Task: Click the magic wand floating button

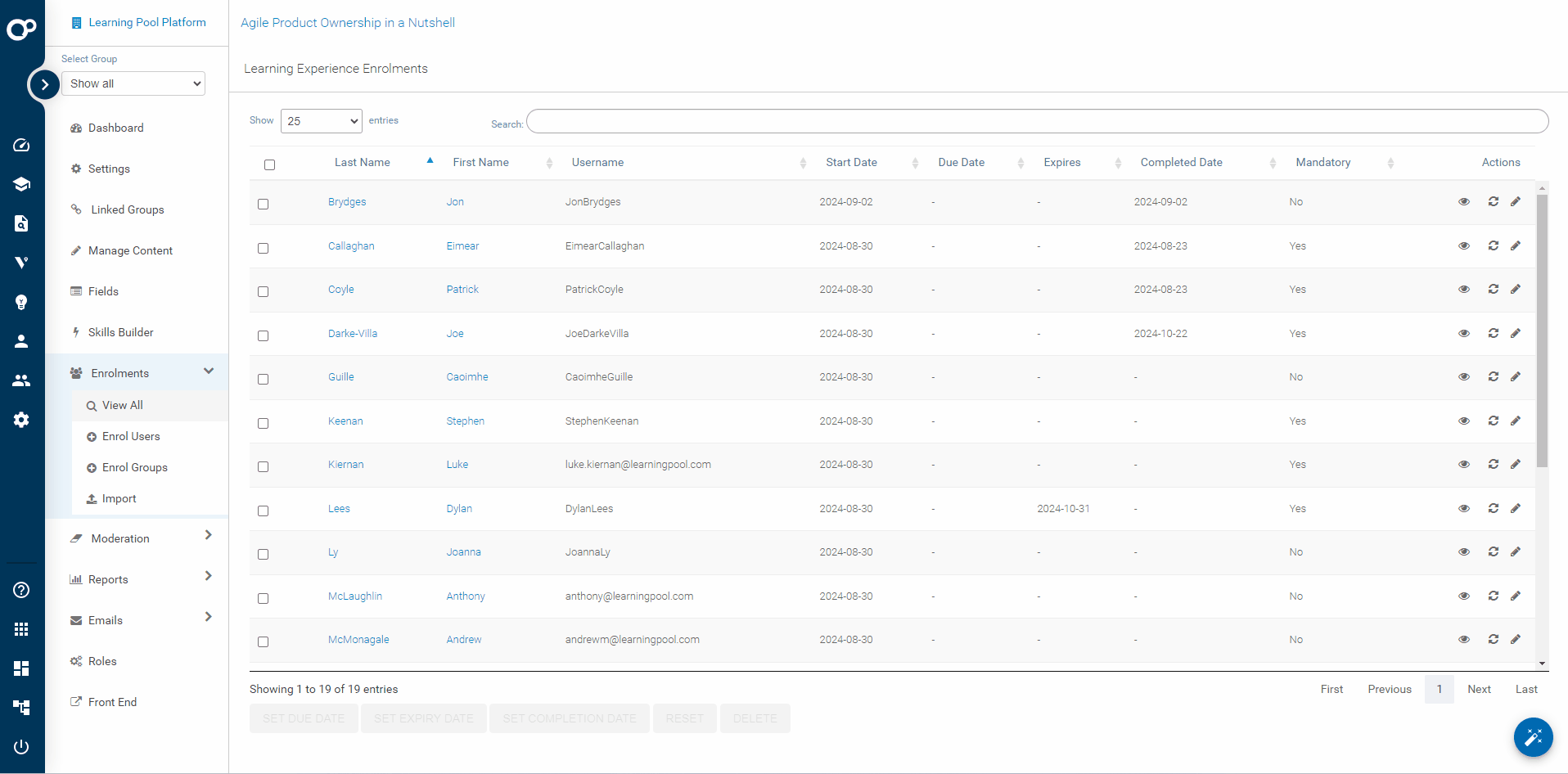Action: click(1533, 737)
